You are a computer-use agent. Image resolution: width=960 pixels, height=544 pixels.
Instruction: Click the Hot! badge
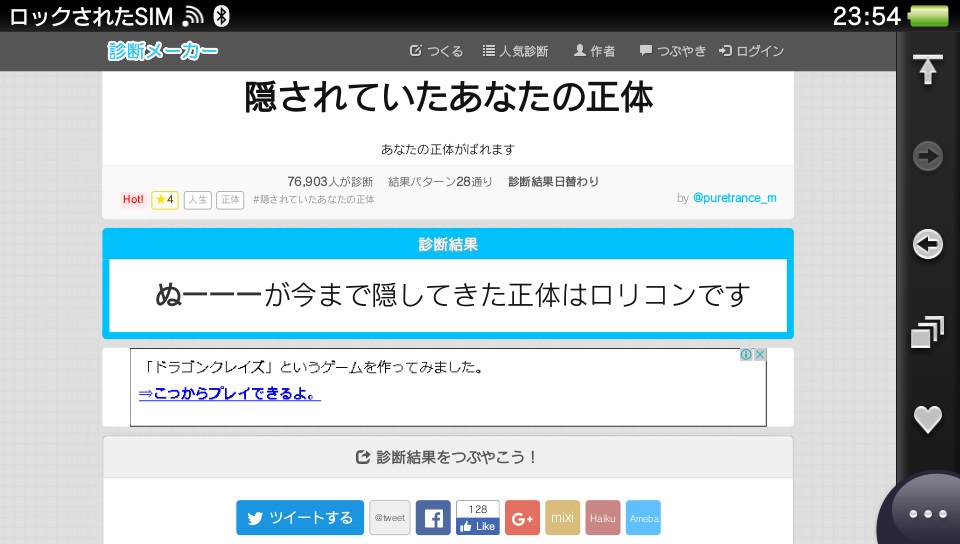[x=133, y=199]
